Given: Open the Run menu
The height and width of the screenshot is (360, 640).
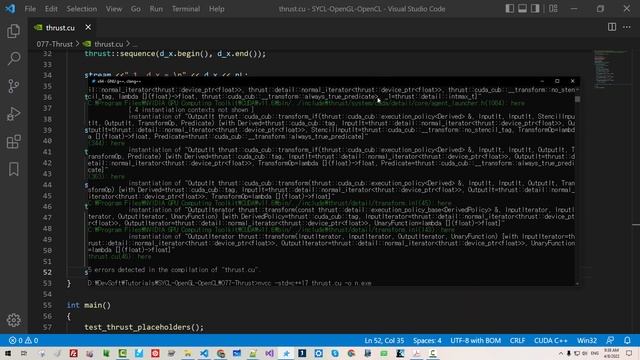Looking at the screenshot, I should pos(156,9).
